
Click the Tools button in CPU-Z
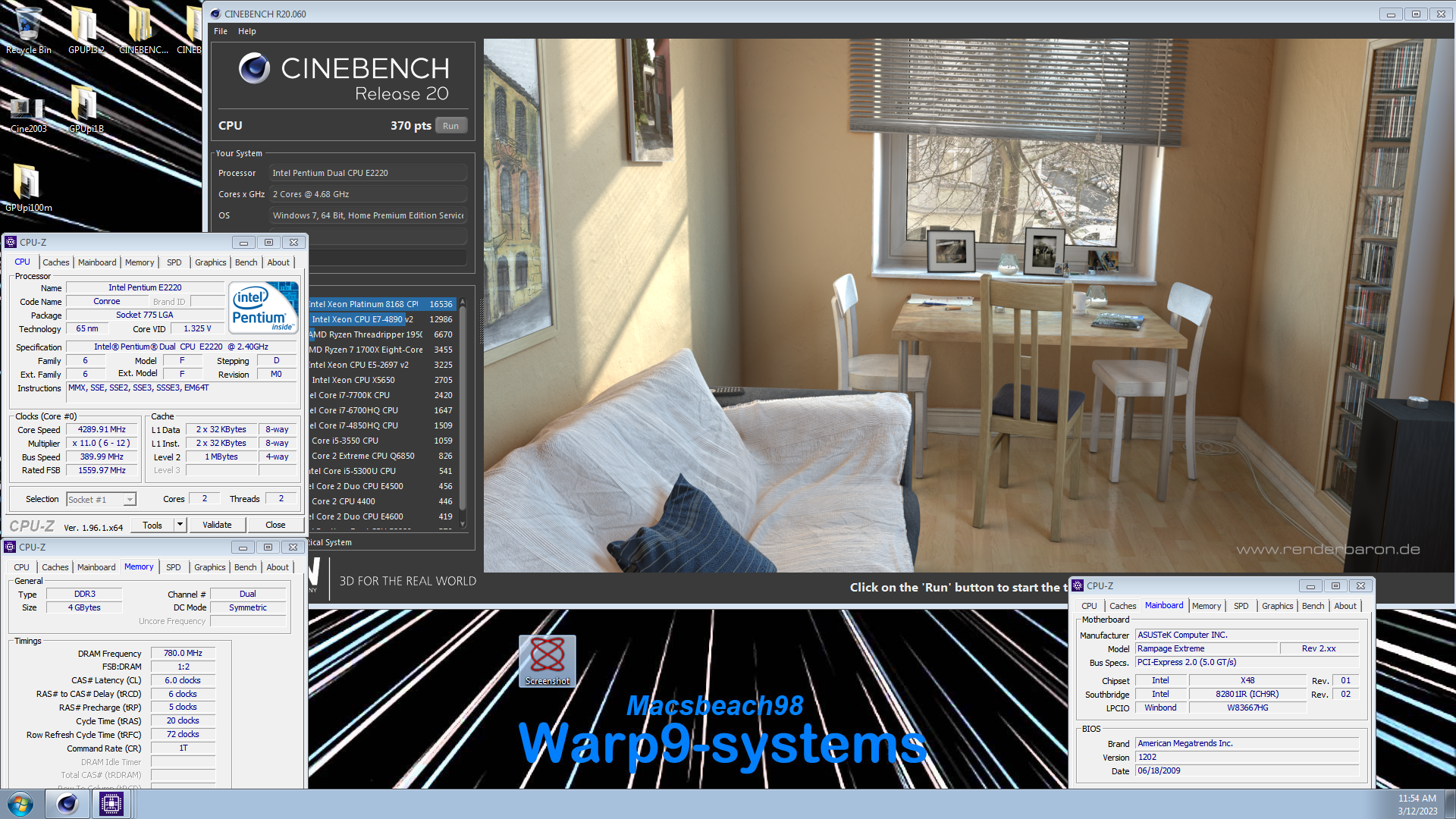[x=152, y=525]
